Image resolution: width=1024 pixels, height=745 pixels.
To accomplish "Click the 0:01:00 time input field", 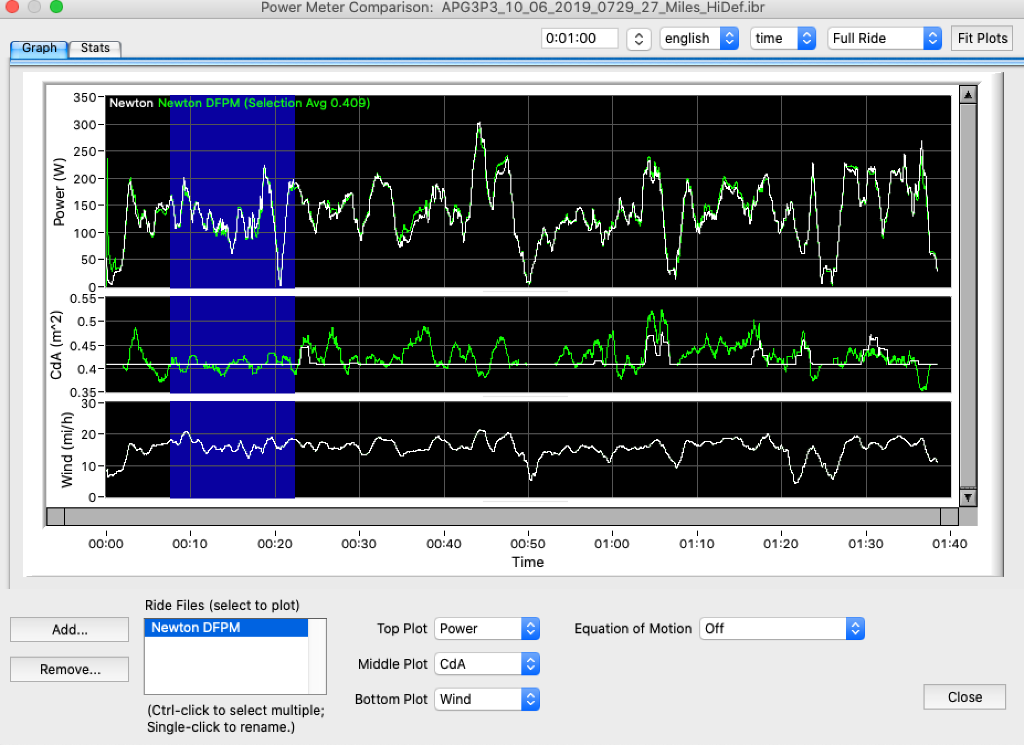I will tap(580, 38).
